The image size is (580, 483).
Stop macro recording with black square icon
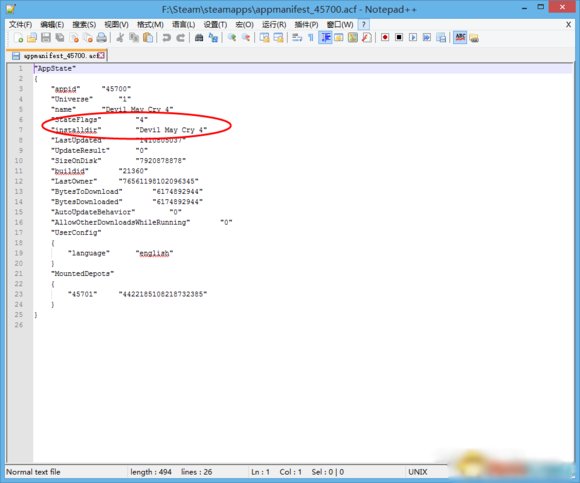point(399,38)
